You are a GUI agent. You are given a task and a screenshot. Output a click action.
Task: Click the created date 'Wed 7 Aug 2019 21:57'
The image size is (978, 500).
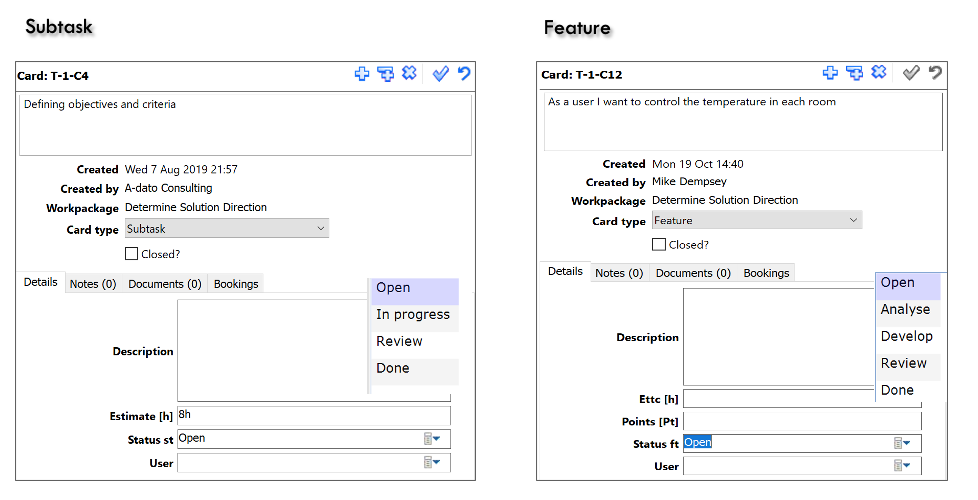[x=181, y=170]
